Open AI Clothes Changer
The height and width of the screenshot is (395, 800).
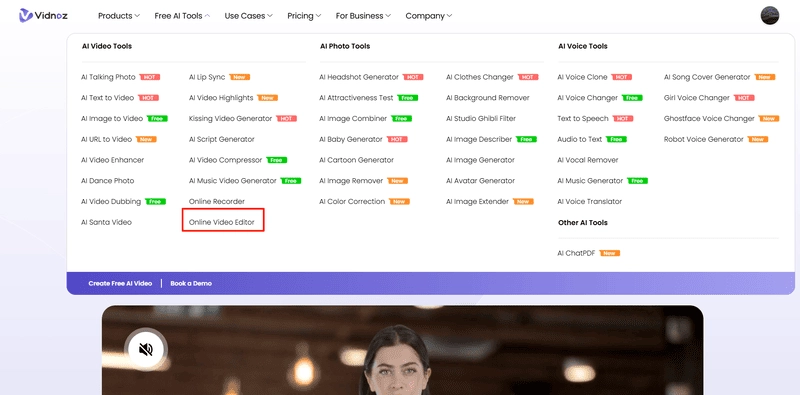tap(480, 77)
